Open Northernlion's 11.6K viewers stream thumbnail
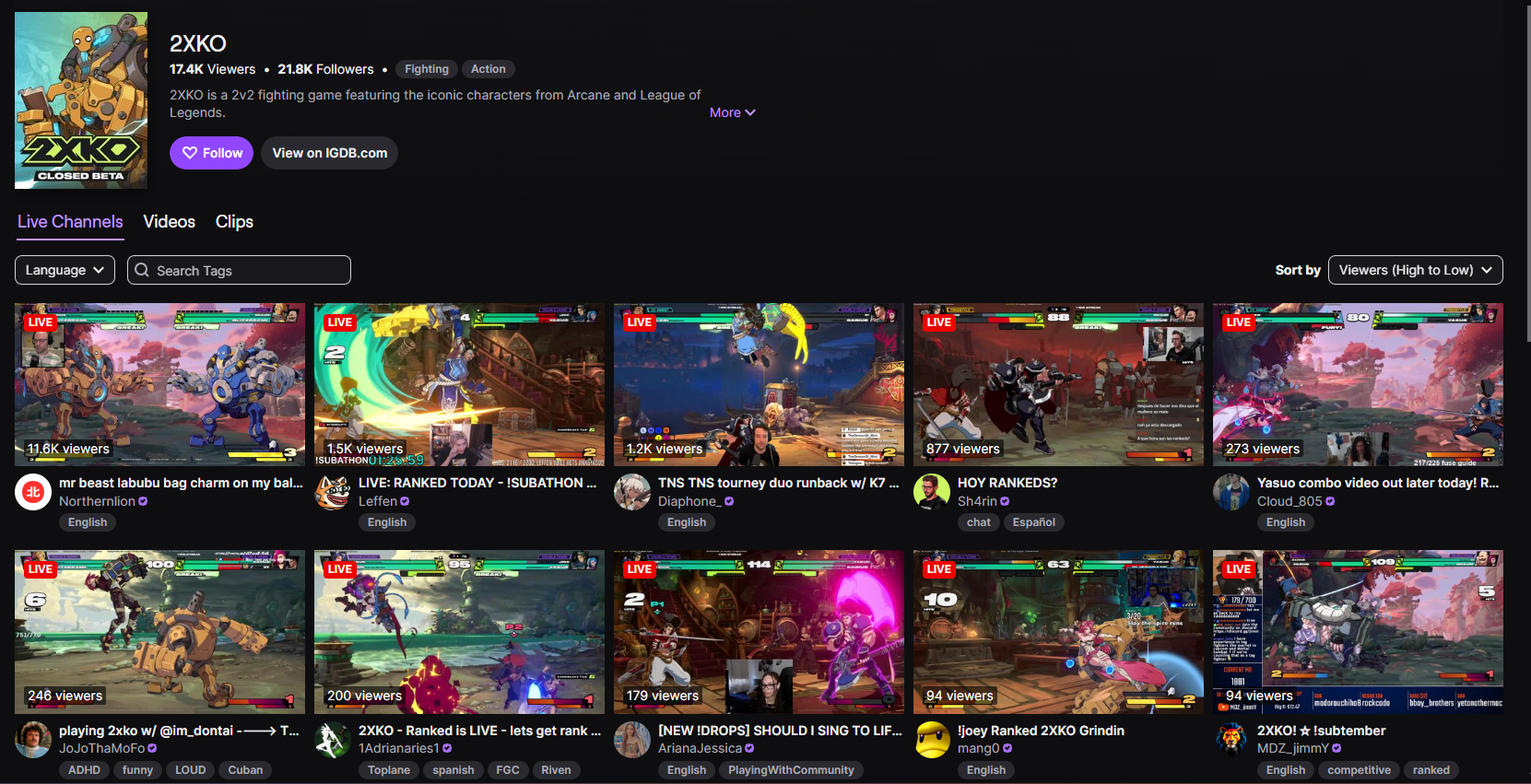 click(x=159, y=384)
